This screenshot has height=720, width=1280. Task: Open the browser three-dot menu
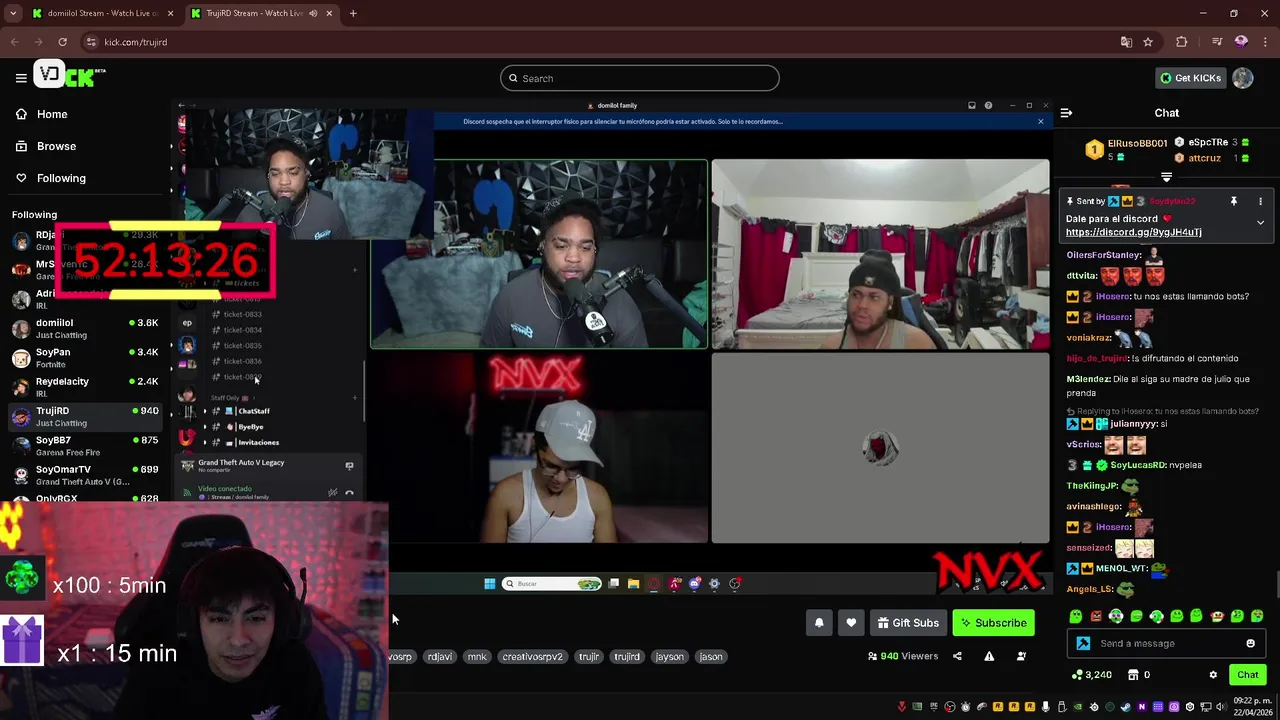pos(1264,42)
